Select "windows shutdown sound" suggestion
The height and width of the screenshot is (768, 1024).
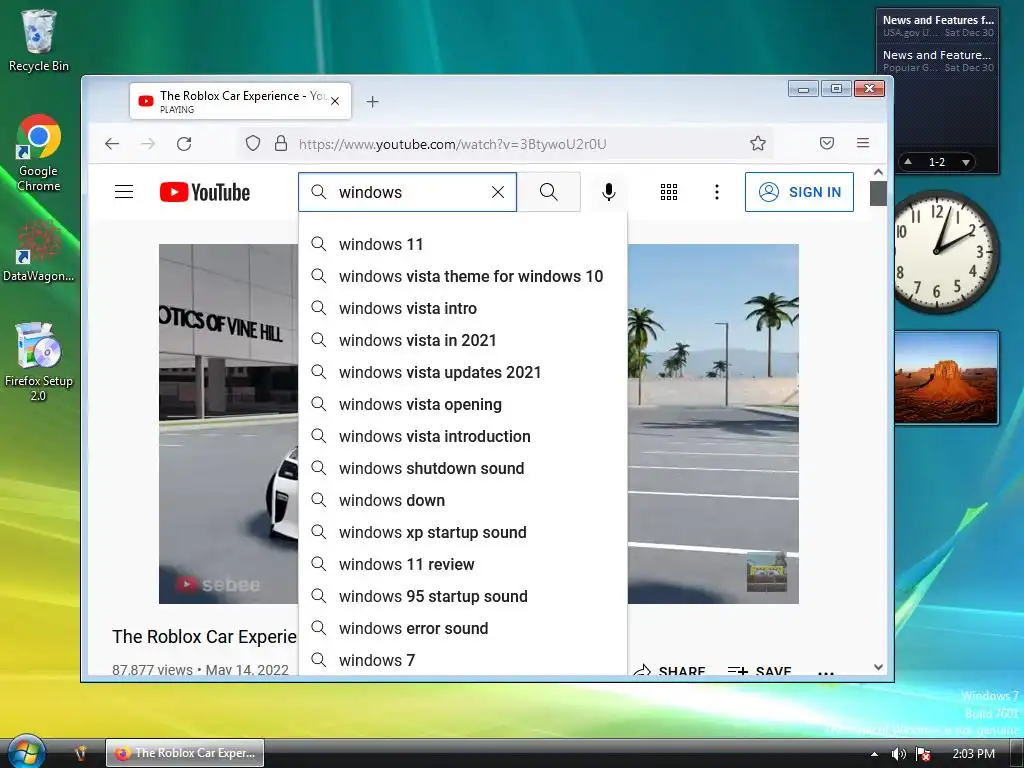click(x=462, y=468)
